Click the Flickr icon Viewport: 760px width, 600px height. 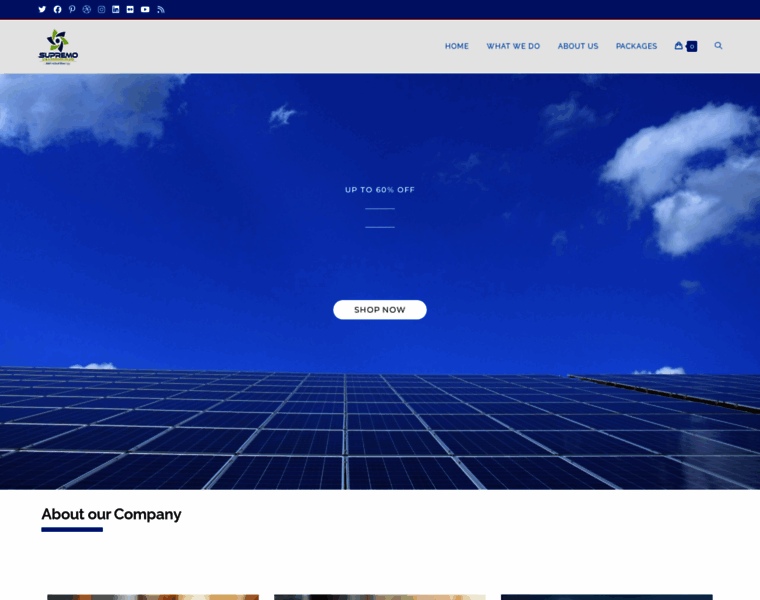[x=130, y=9]
